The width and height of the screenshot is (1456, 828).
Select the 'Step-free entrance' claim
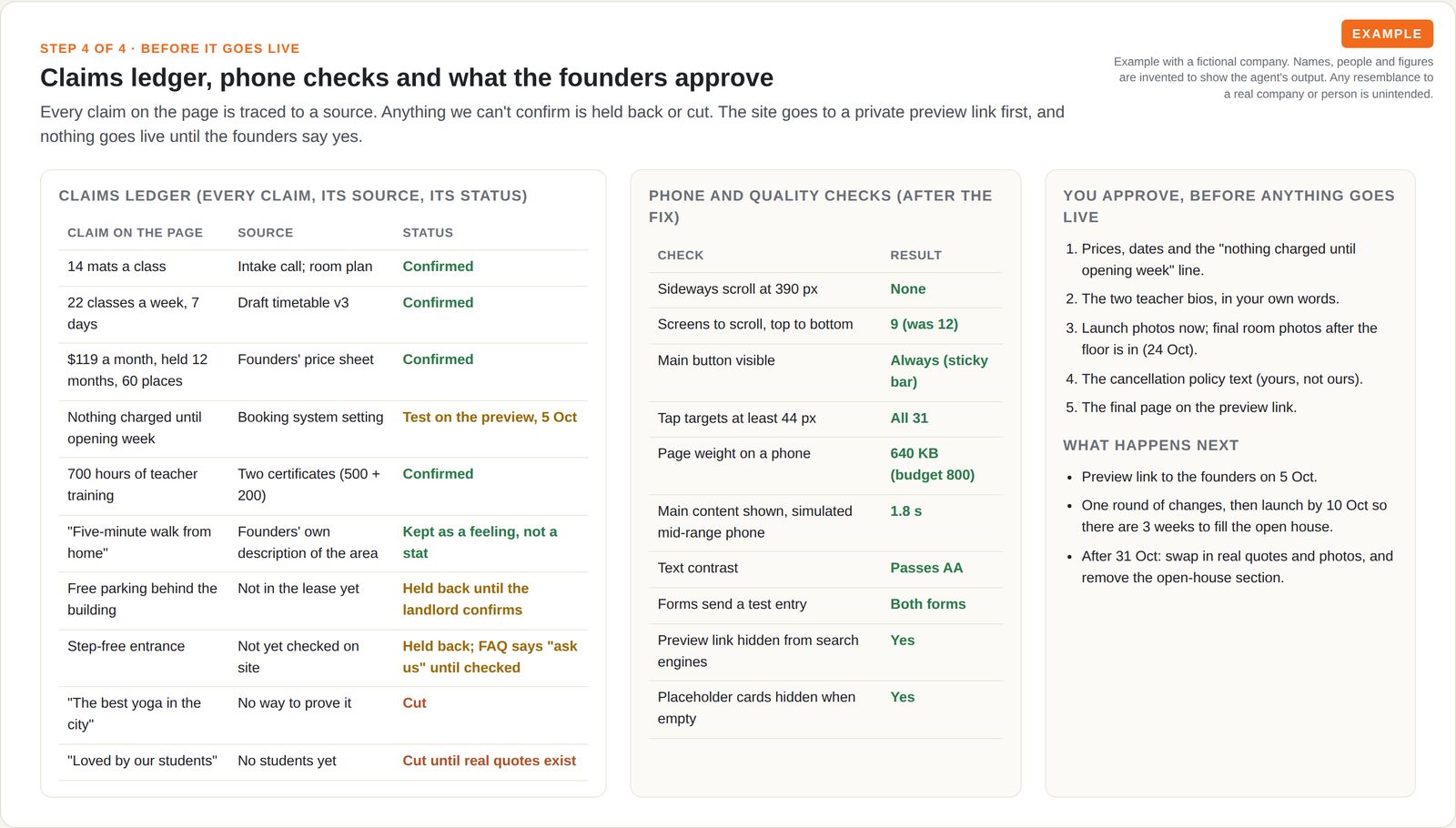(x=126, y=646)
